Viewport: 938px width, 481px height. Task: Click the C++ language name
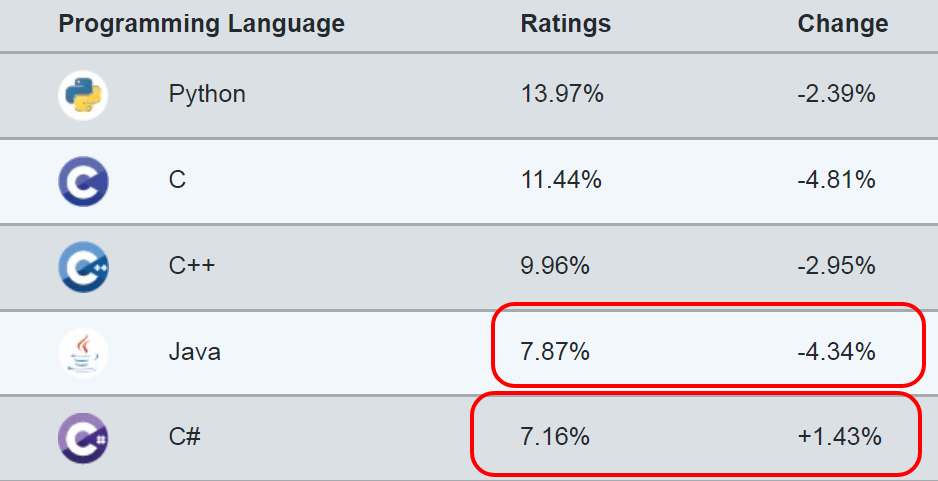click(x=192, y=267)
